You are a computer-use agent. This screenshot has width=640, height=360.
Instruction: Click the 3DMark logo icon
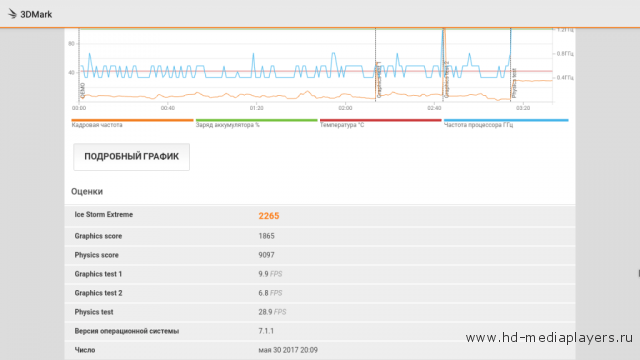12,14
